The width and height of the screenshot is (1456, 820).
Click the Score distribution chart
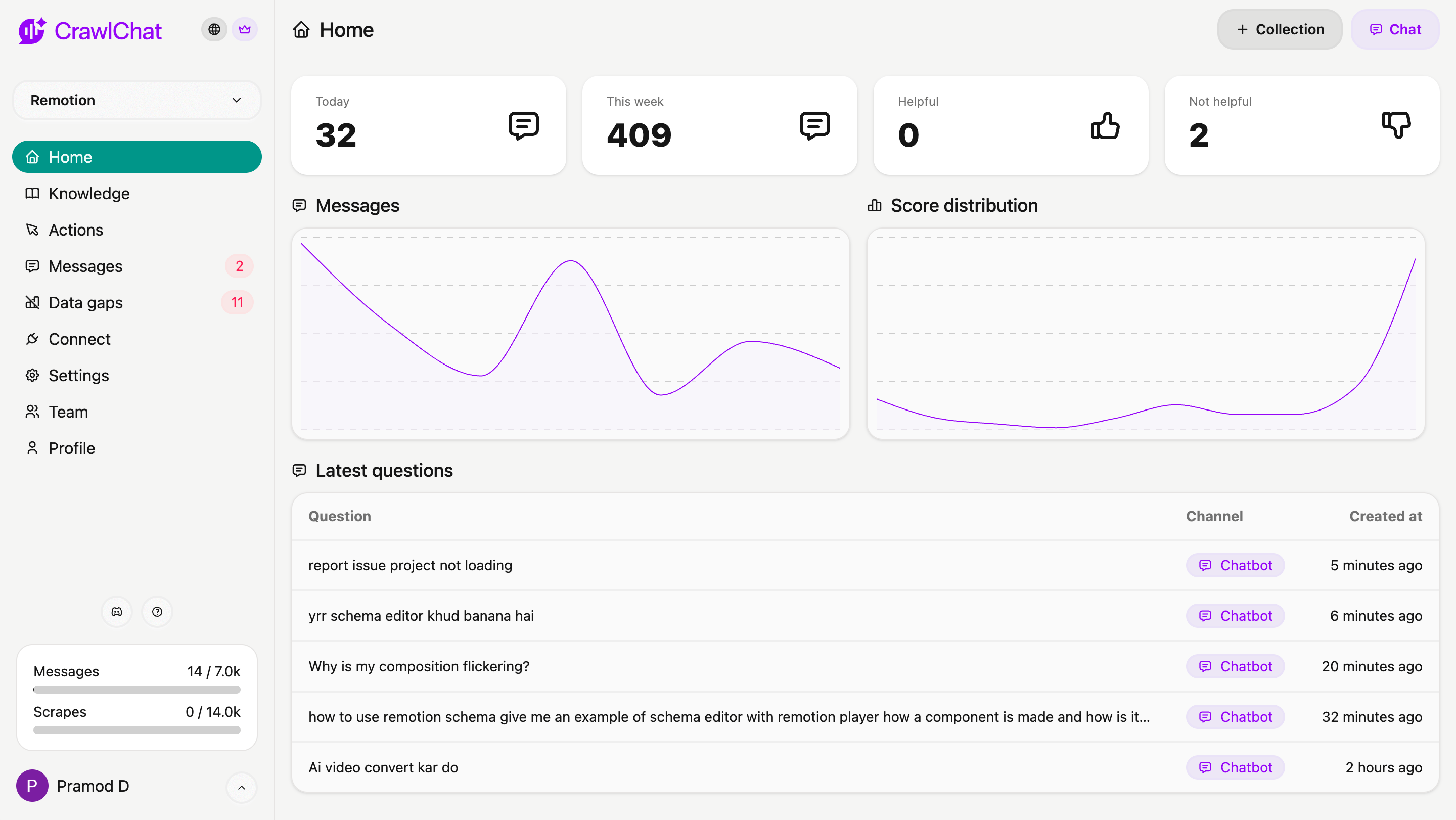1146,334
